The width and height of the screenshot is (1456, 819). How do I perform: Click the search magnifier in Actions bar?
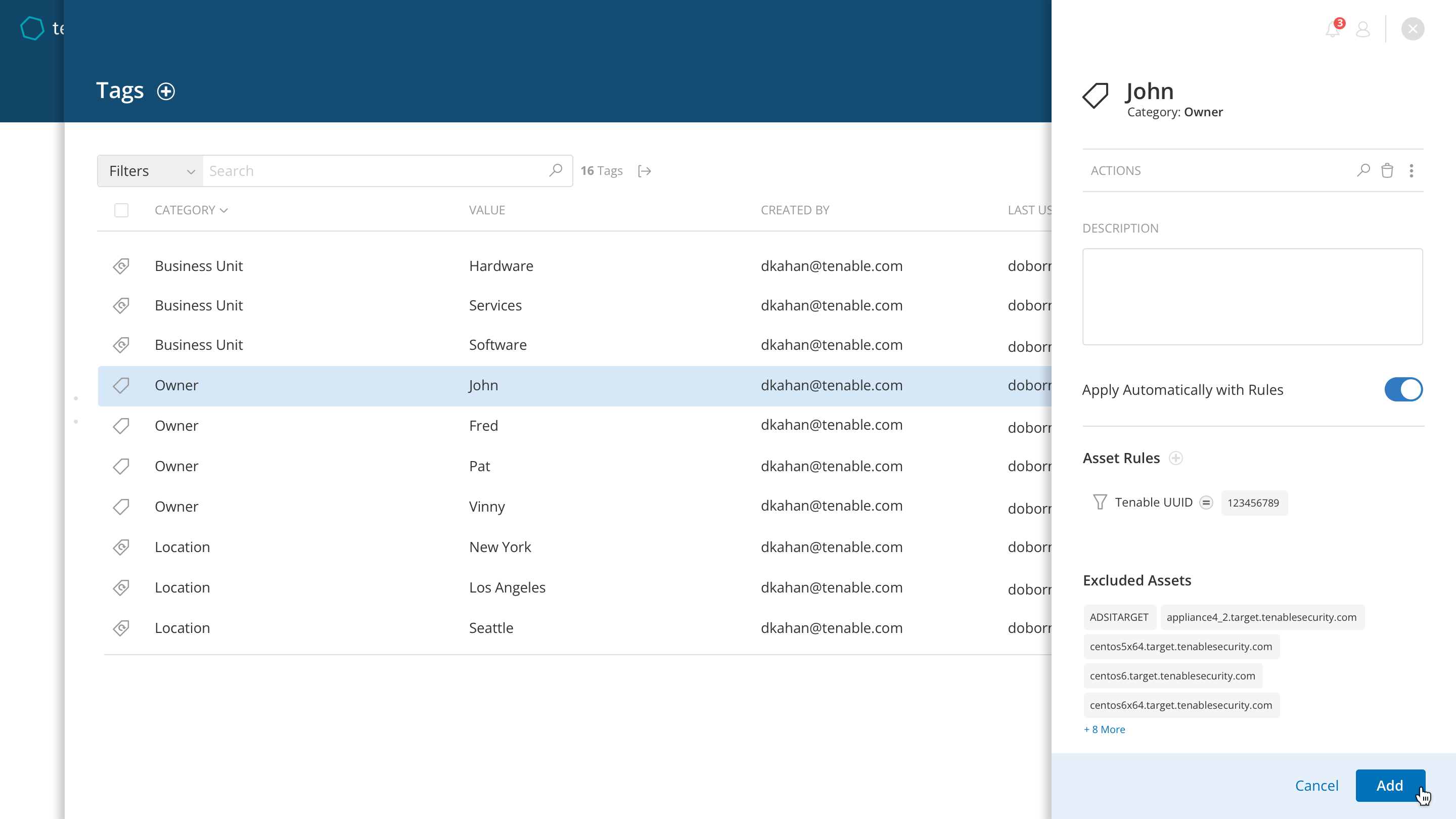(x=1363, y=170)
